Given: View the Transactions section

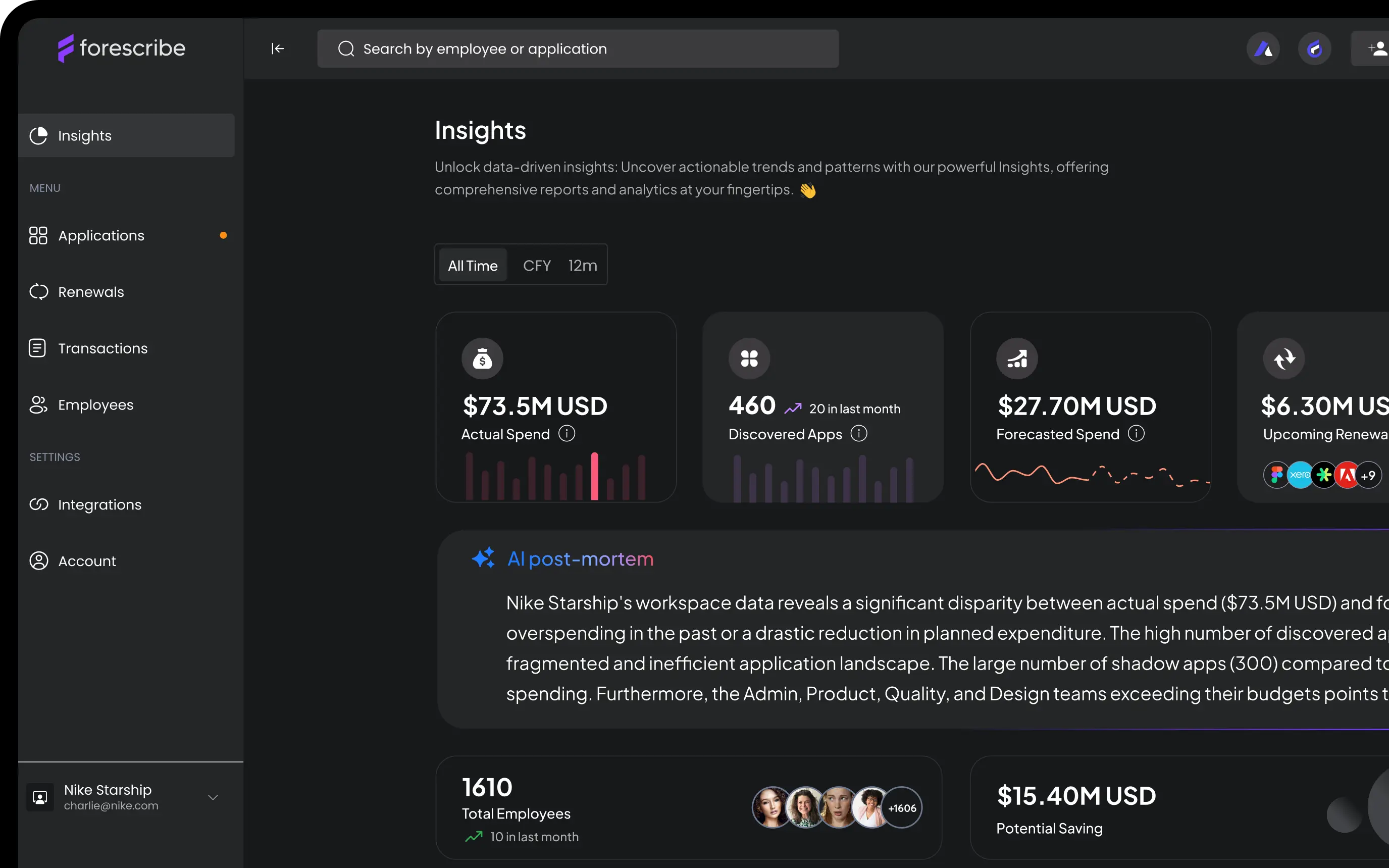Looking at the screenshot, I should click(x=102, y=348).
